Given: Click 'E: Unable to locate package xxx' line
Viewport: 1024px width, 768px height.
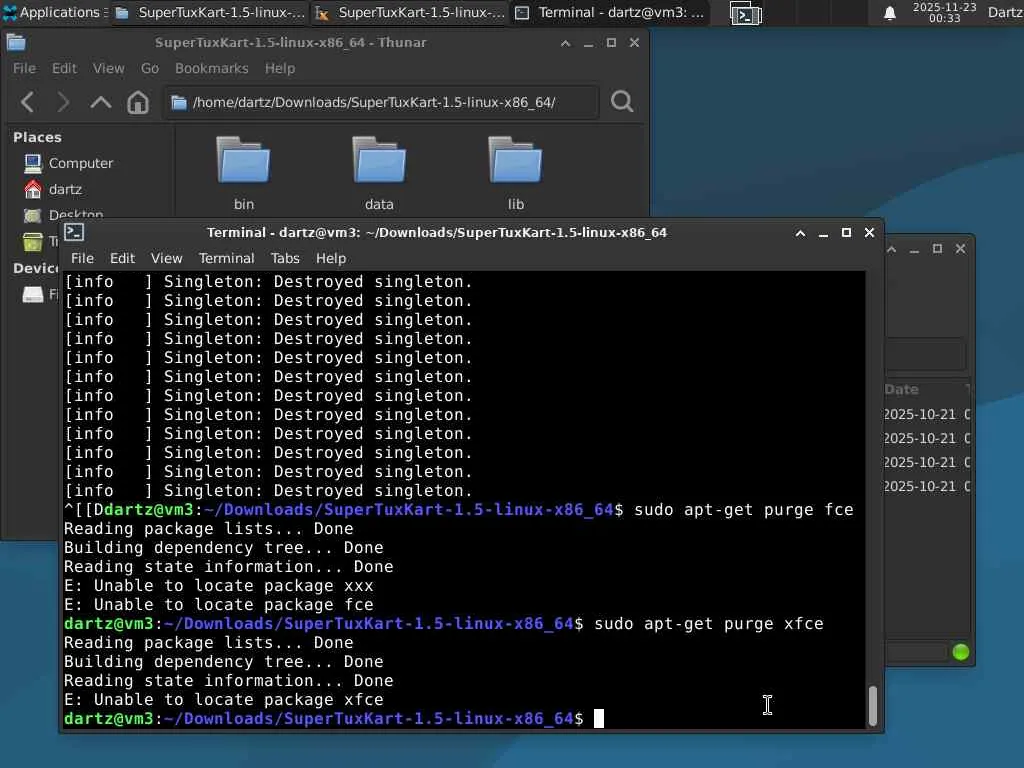Looking at the screenshot, I should click(219, 586).
